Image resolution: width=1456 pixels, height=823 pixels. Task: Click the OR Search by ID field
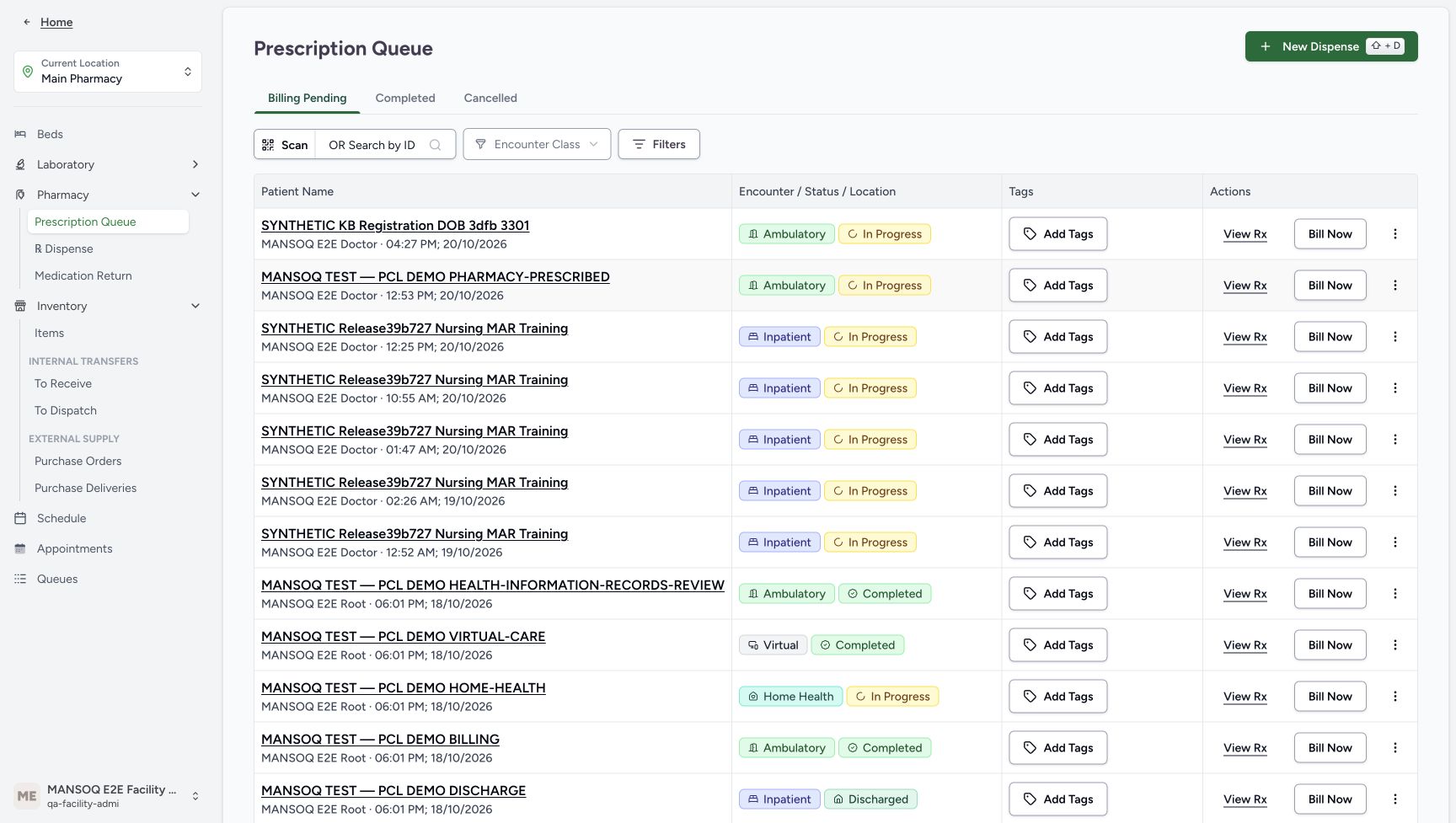point(385,145)
